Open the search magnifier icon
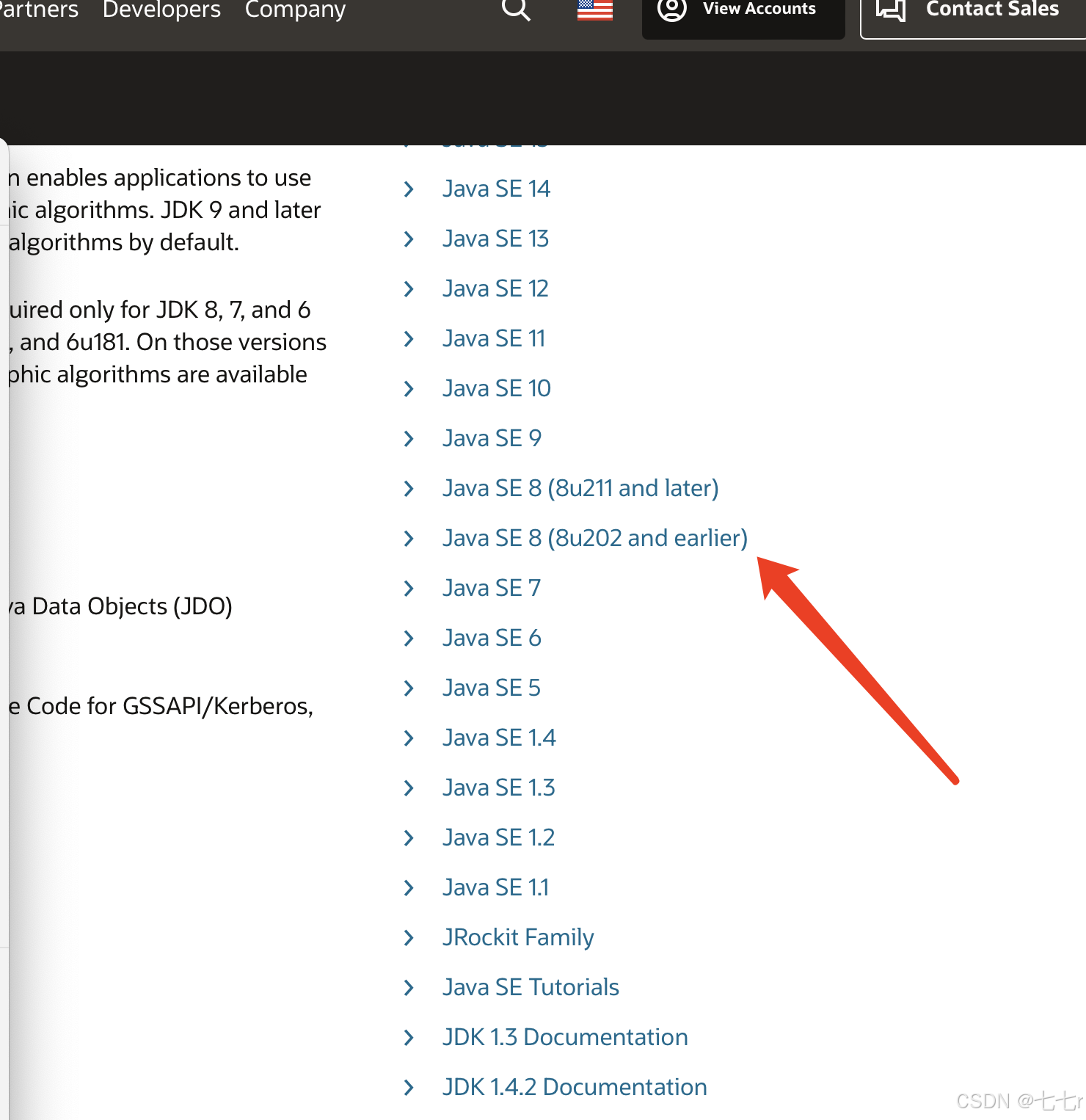The image size is (1086, 1120). pos(516,10)
